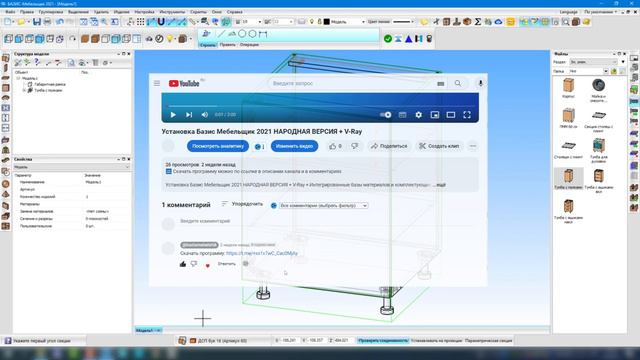Click the Undo arrow icon
This screenshot has width=640, height=360.
point(60,22)
